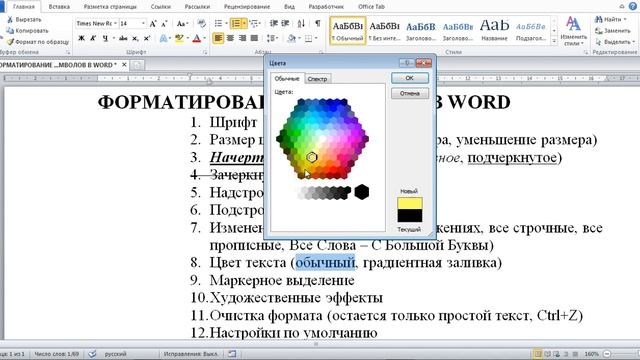Decrease font size with shrink font icon
The height and width of the screenshot is (360, 640).
pos(164,24)
